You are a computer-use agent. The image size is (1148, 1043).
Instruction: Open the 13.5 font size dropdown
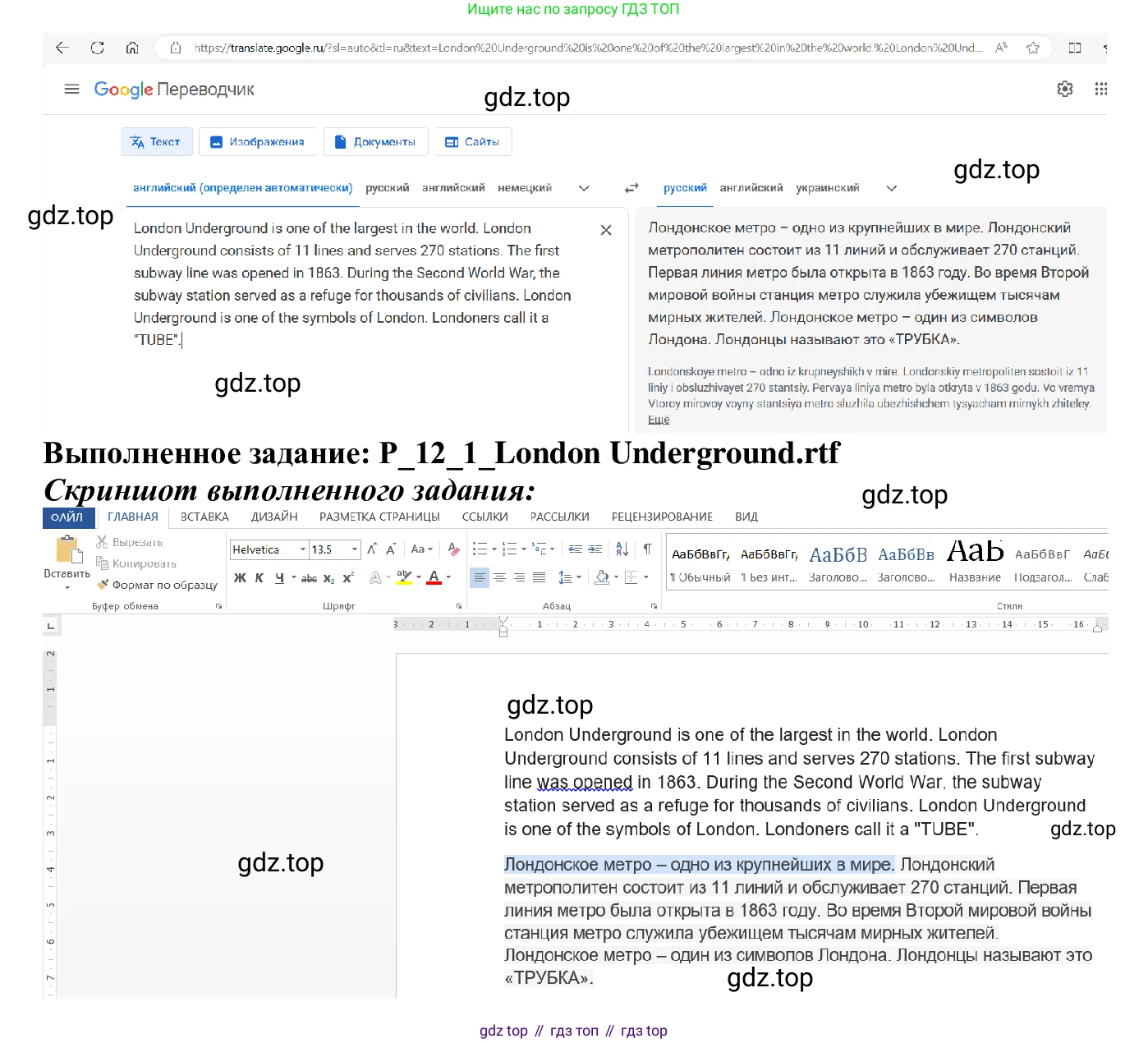click(x=355, y=549)
